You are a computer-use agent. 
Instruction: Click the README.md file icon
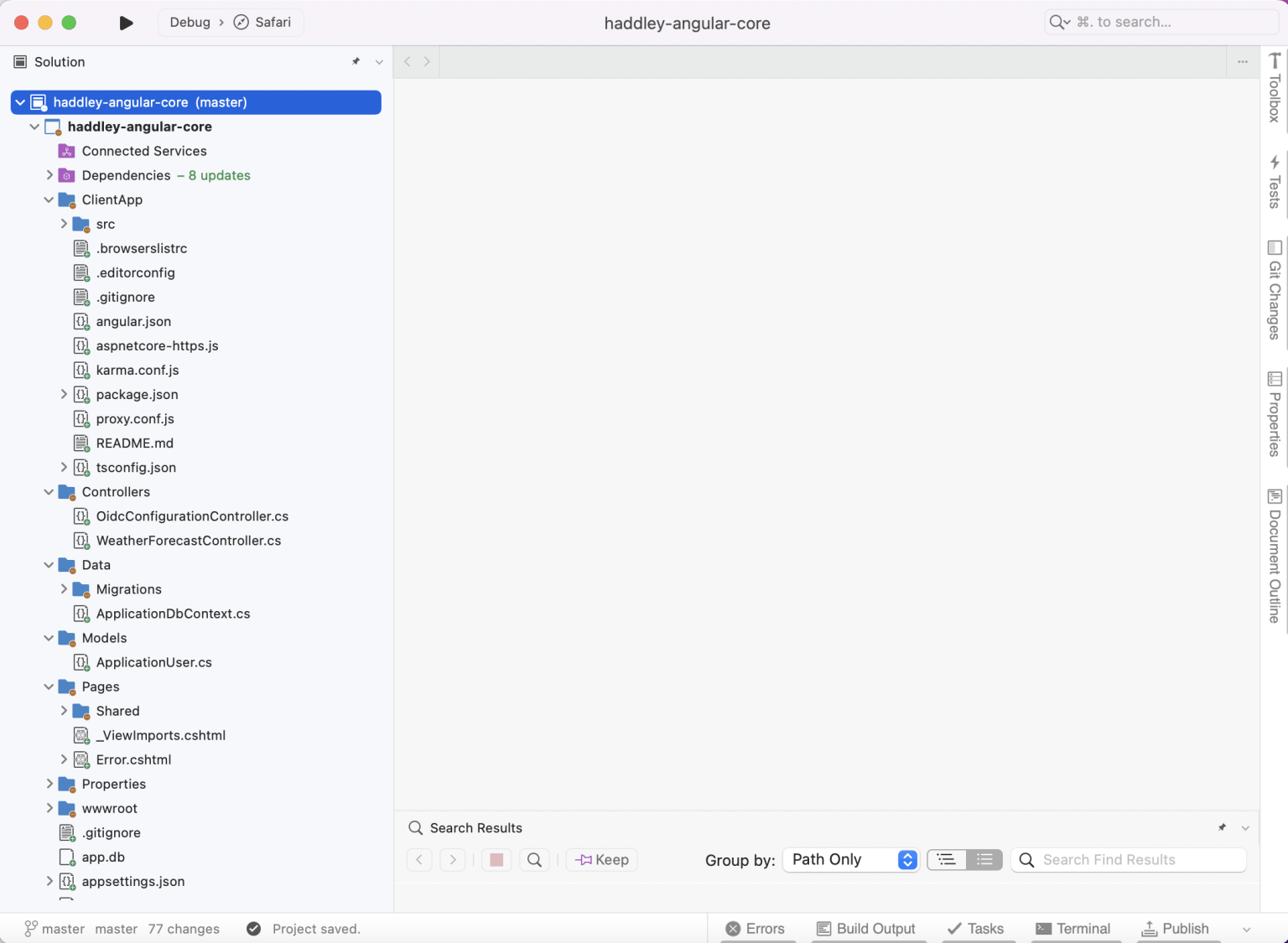[x=81, y=443]
